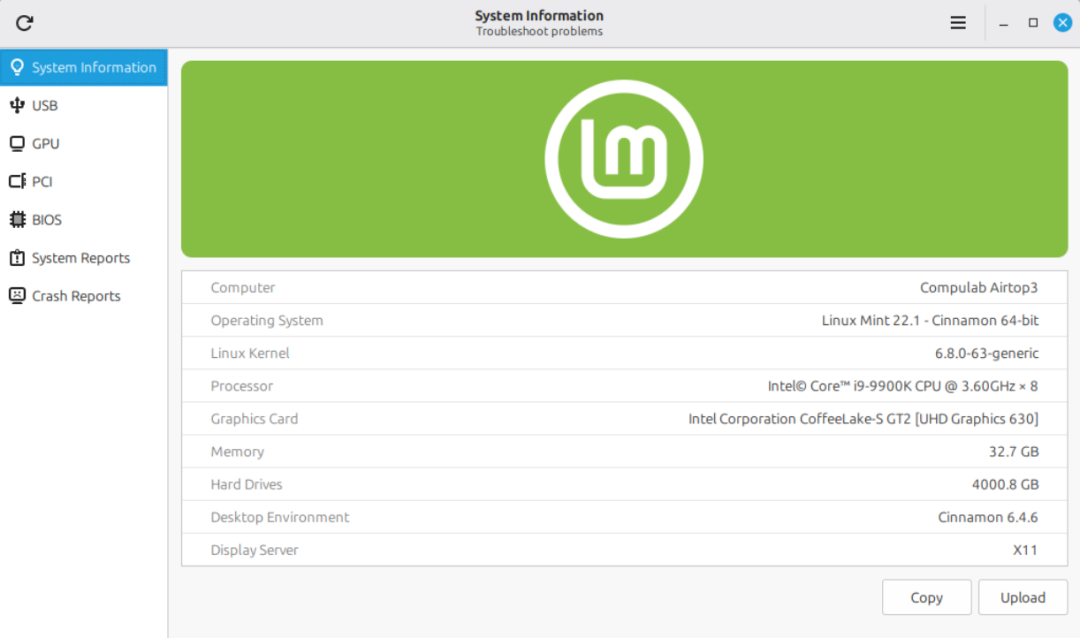1080x638 pixels.
Task: Click the Linux Mint logo banner
Action: tap(624, 159)
